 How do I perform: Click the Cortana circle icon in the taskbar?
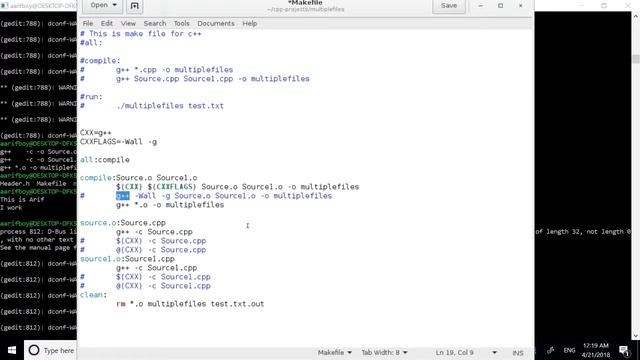[34, 350]
